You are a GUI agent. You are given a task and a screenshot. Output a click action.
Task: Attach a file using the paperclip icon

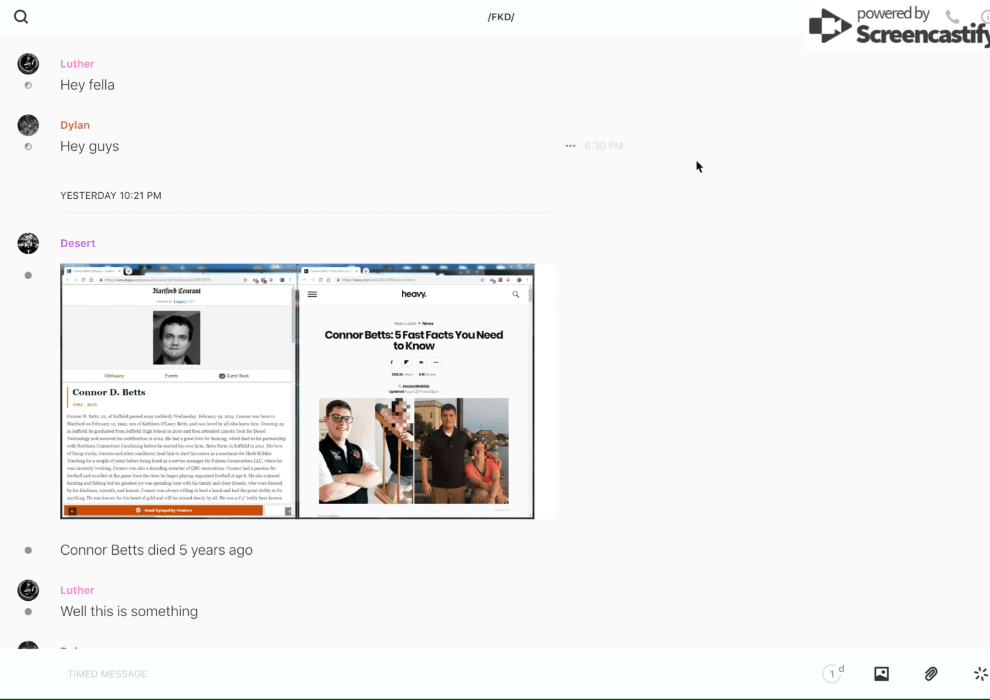point(931,674)
